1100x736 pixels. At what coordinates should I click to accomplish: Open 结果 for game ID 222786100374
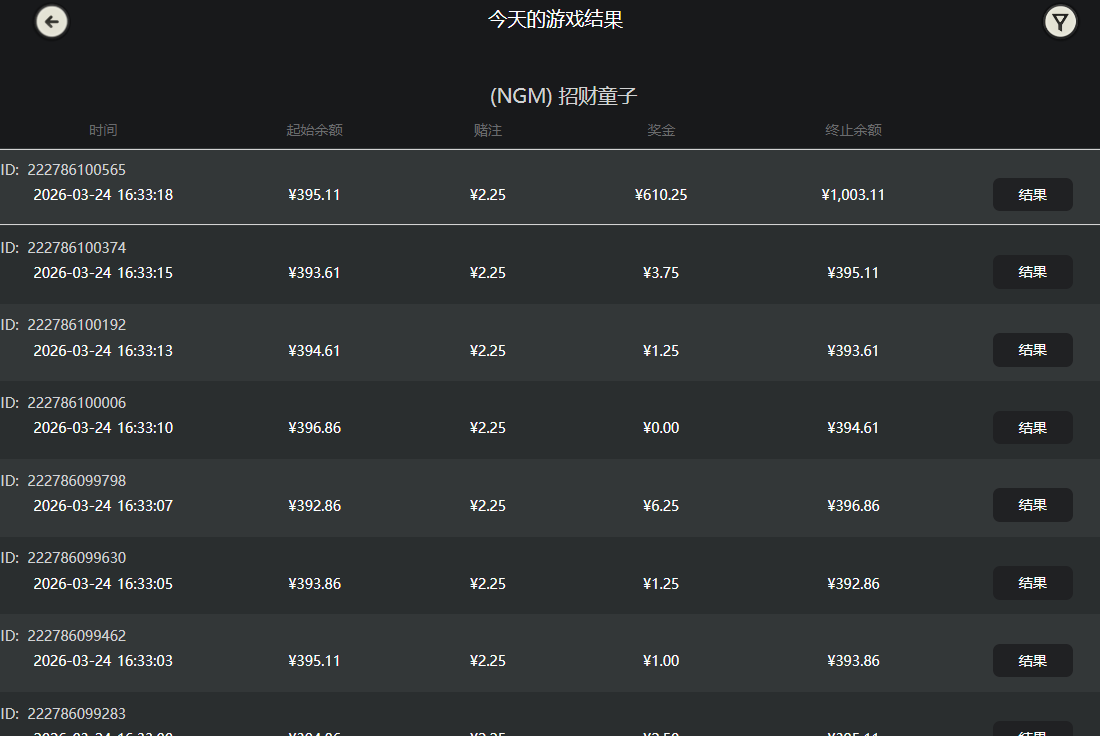[x=1032, y=272]
